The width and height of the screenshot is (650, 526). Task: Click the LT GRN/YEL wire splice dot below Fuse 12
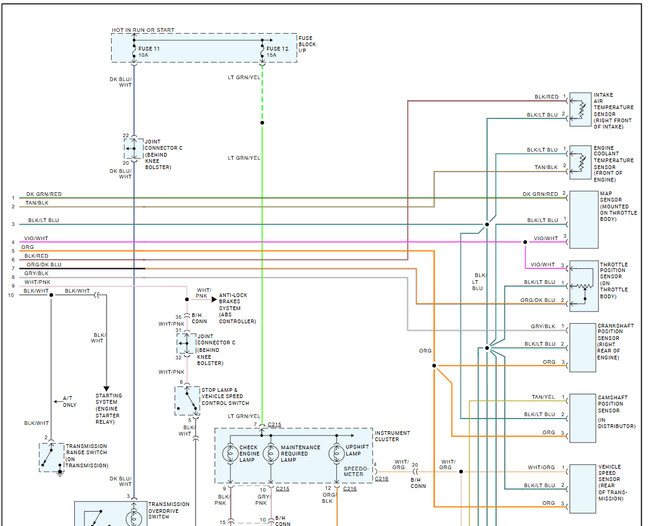(262, 123)
